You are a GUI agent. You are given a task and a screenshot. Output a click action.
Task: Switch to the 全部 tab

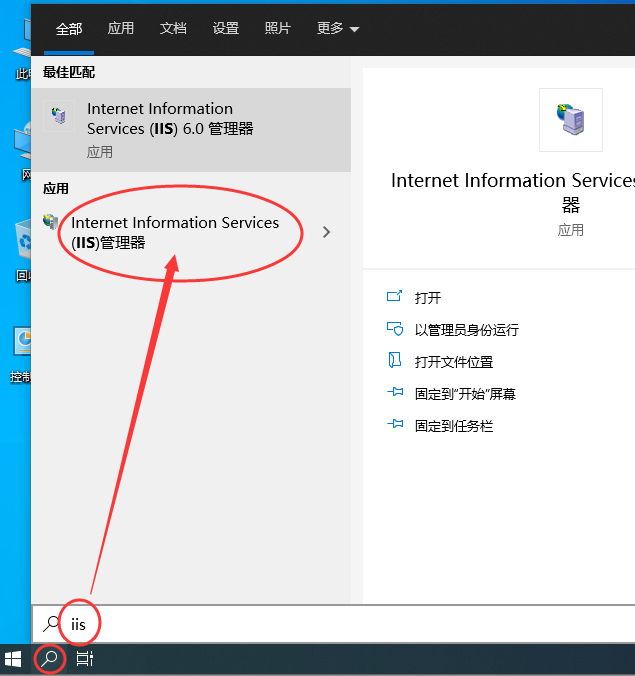click(69, 29)
